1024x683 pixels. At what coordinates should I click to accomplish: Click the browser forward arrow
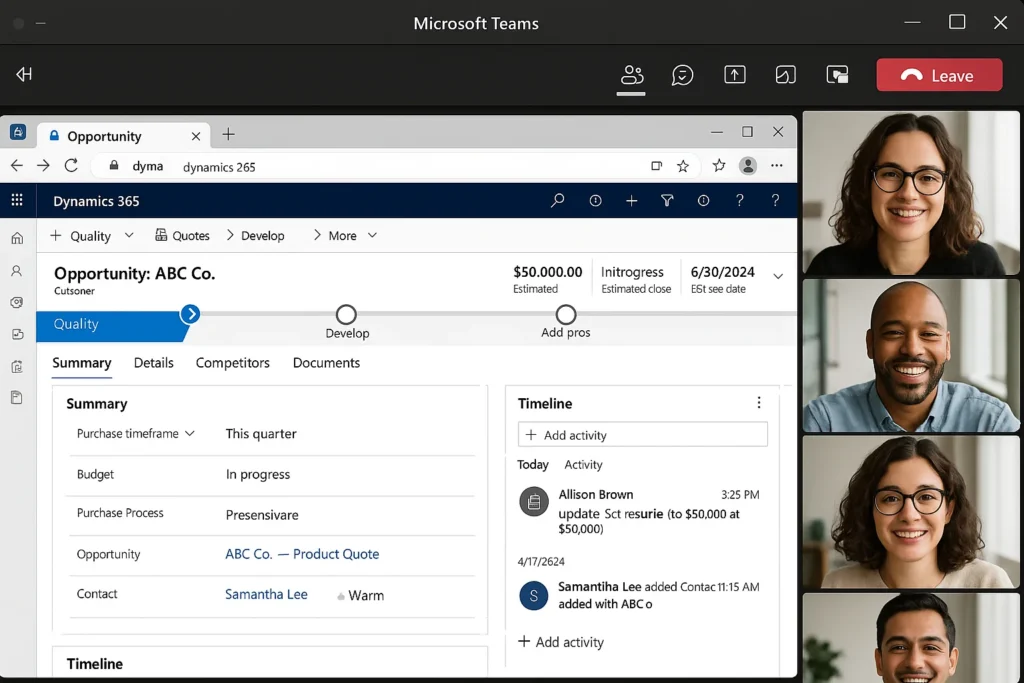point(43,166)
